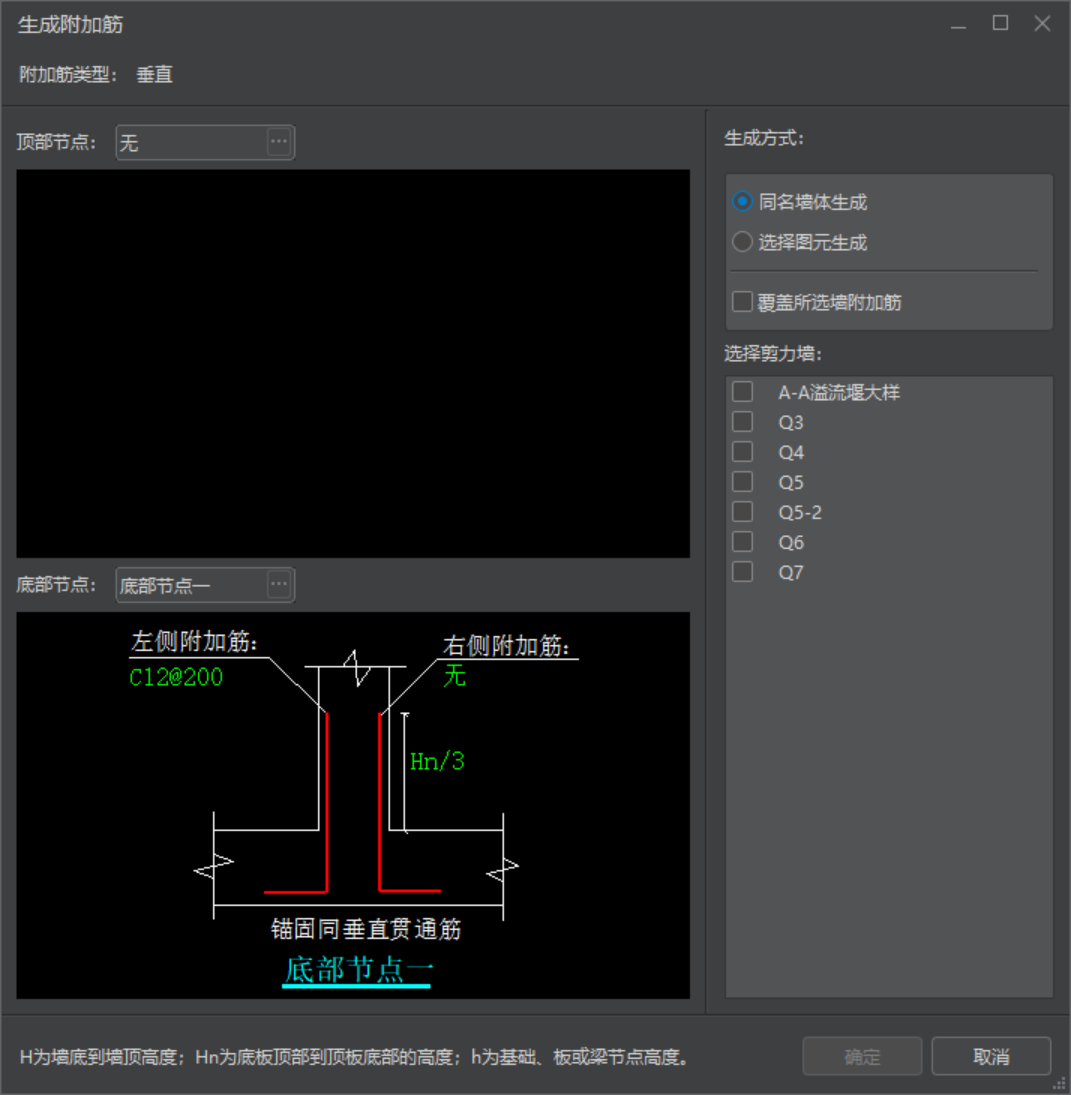This screenshot has width=1071, height=1095.
Task: Check the Q5 shear wall checkbox
Action: pos(743,482)
